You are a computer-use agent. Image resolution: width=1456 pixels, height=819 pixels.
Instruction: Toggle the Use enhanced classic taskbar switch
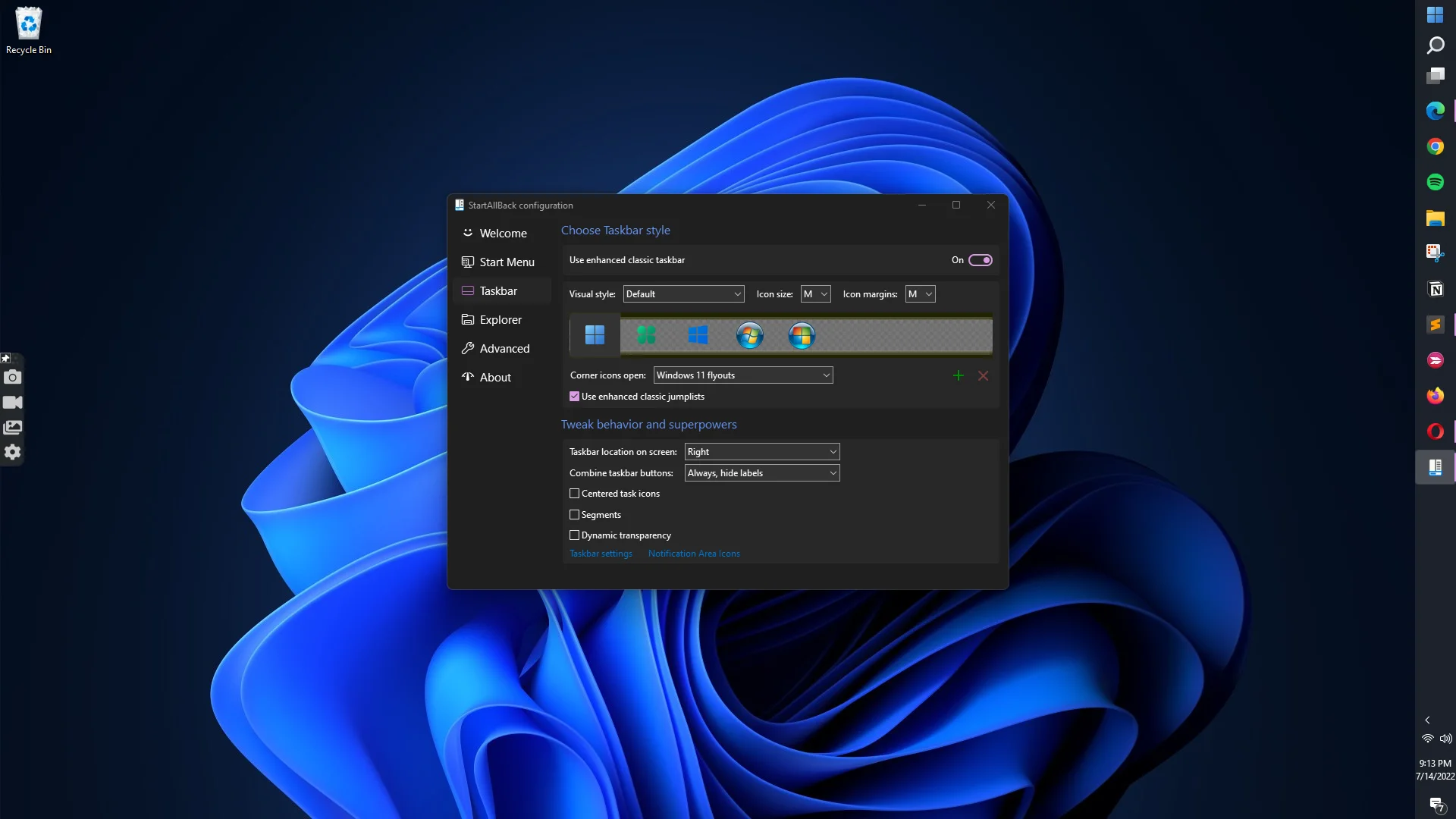[x=980, y=259]
